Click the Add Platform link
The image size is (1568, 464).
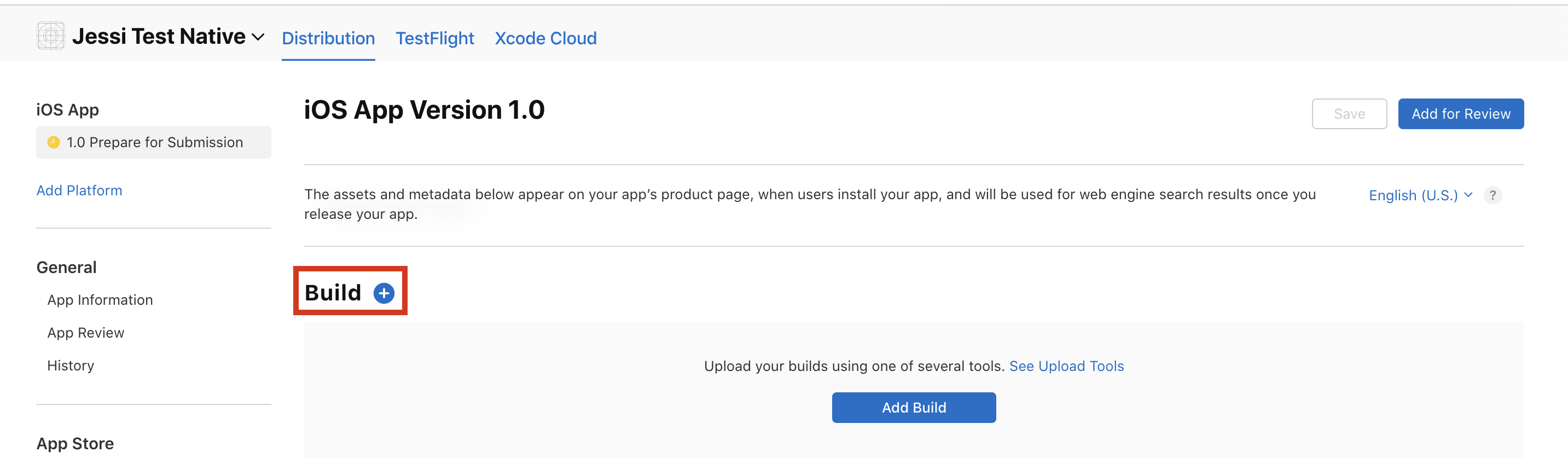(x=79, y=190)
